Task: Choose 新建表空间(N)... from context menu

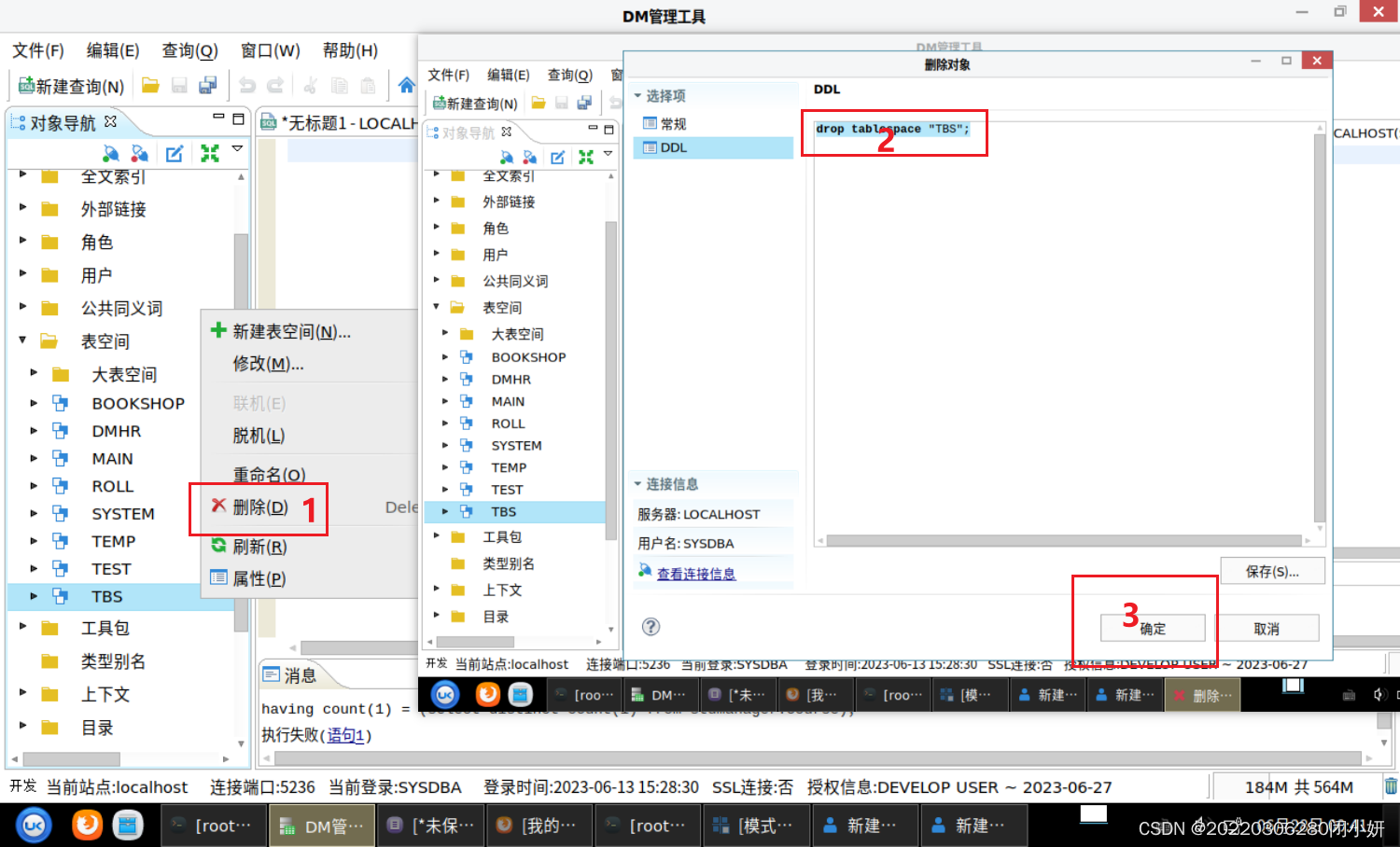Action: pyautogui.click(x=291, y=331)
